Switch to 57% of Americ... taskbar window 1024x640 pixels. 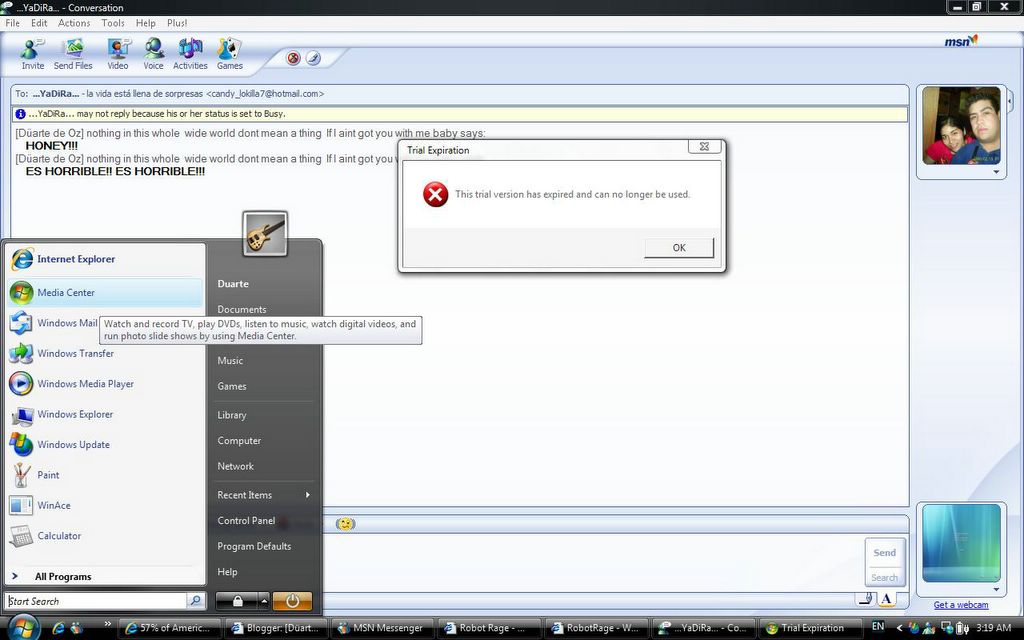pos(168,628)
